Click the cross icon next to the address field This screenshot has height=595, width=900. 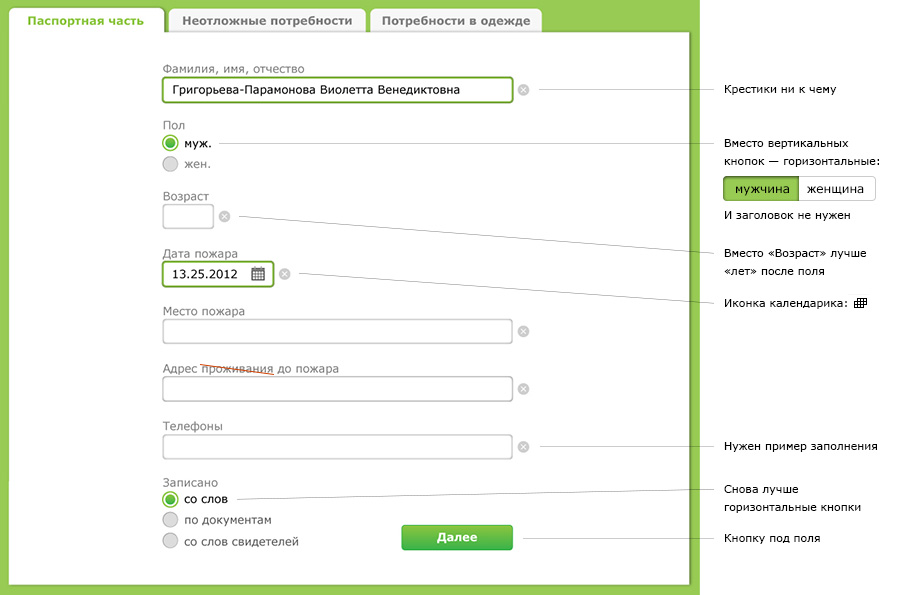pos(523,389)
